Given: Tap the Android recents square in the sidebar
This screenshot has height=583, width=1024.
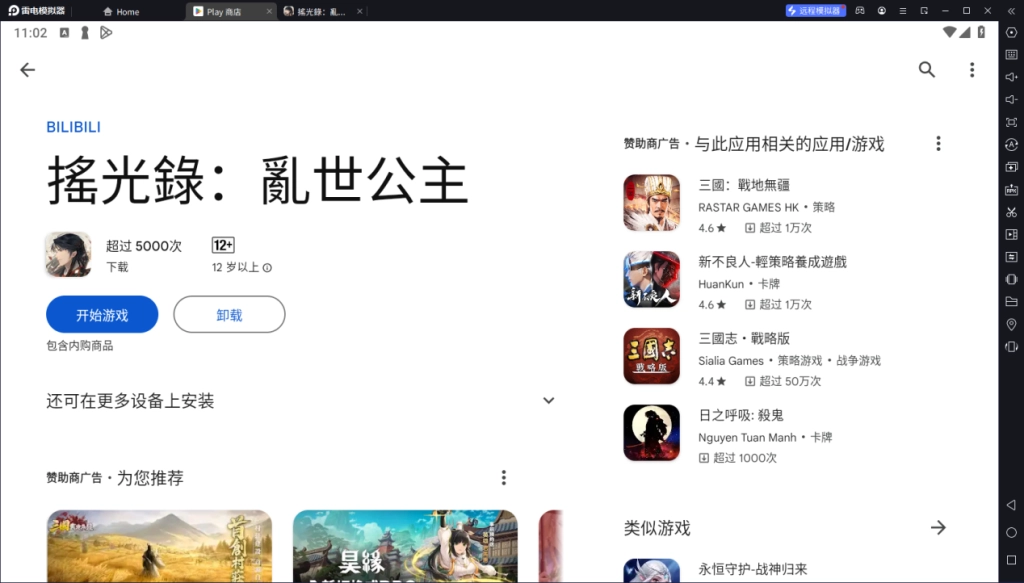Looking at the screenshot, I should click(x=1012, y=560).
